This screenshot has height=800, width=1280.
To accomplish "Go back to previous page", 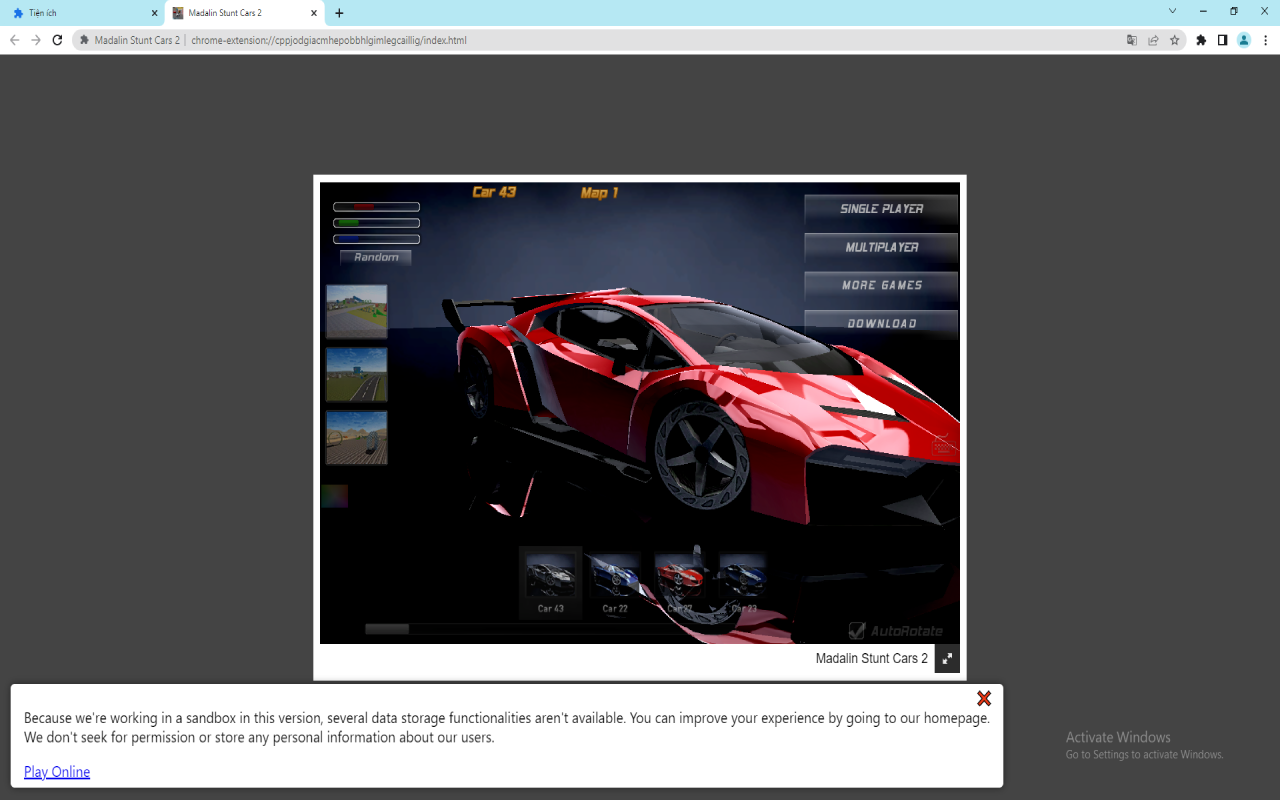I will [x=14, y=40].
